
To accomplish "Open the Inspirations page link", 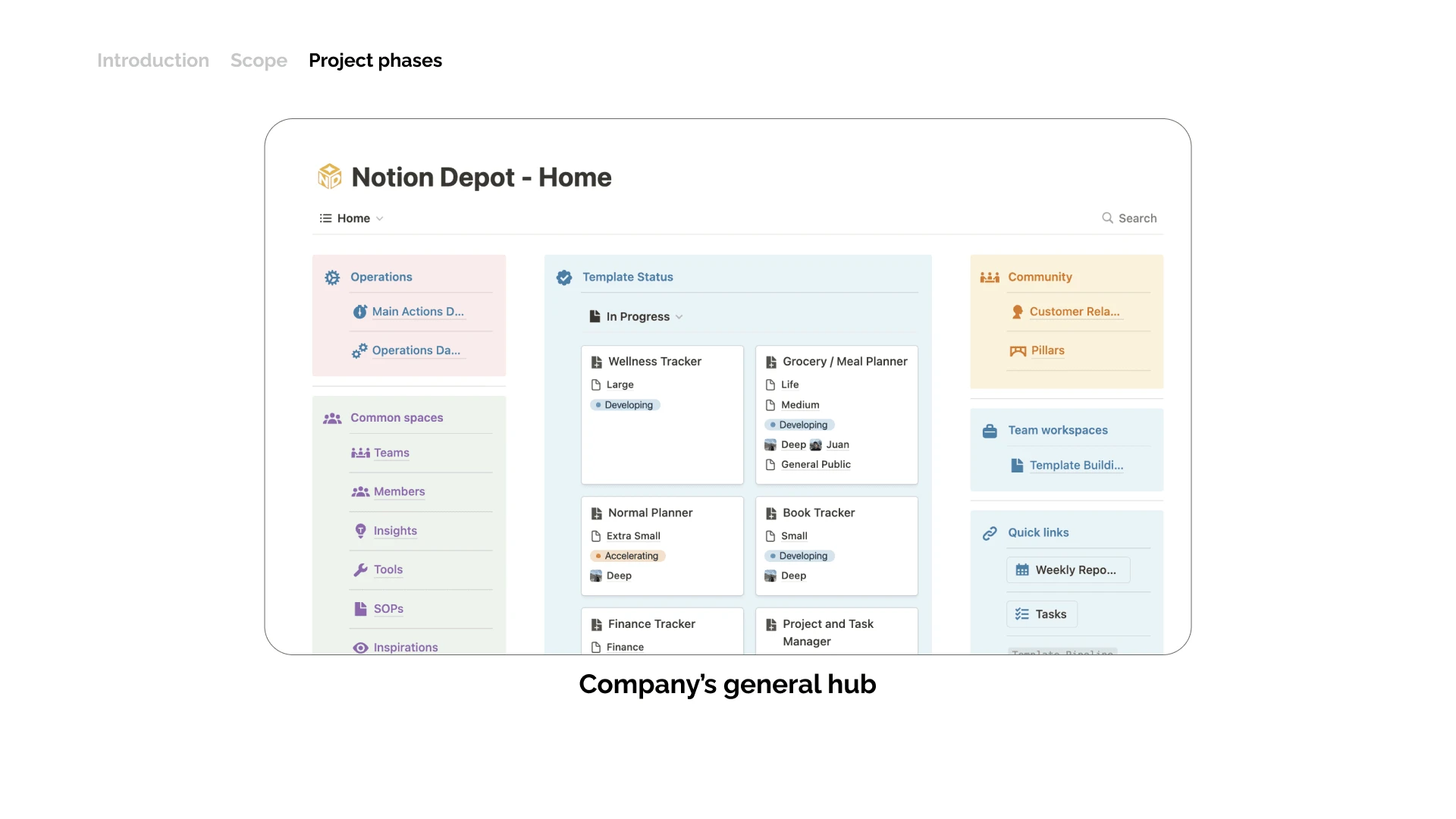I will pos(406,648).
